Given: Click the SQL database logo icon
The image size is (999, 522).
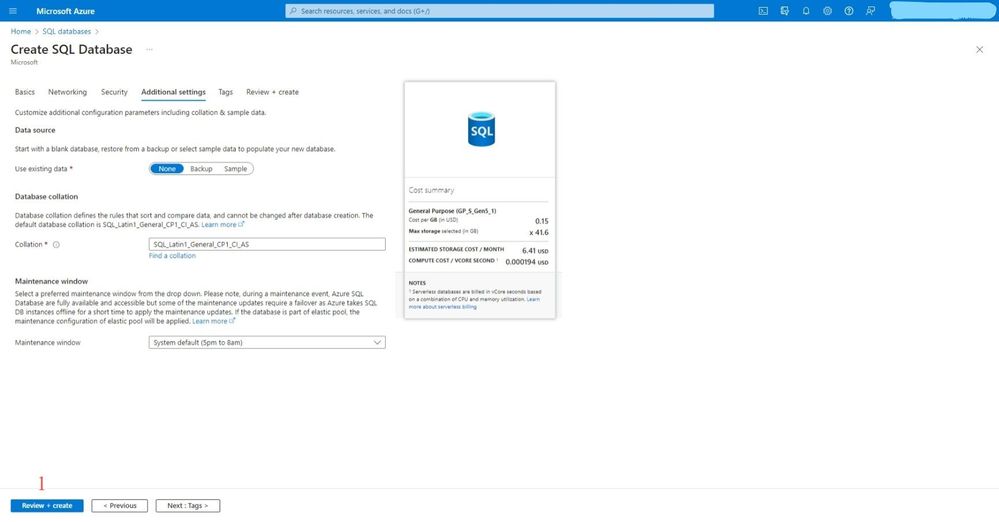Looking at the screenshot, I should pyautogui.click(x=481, y=129).
